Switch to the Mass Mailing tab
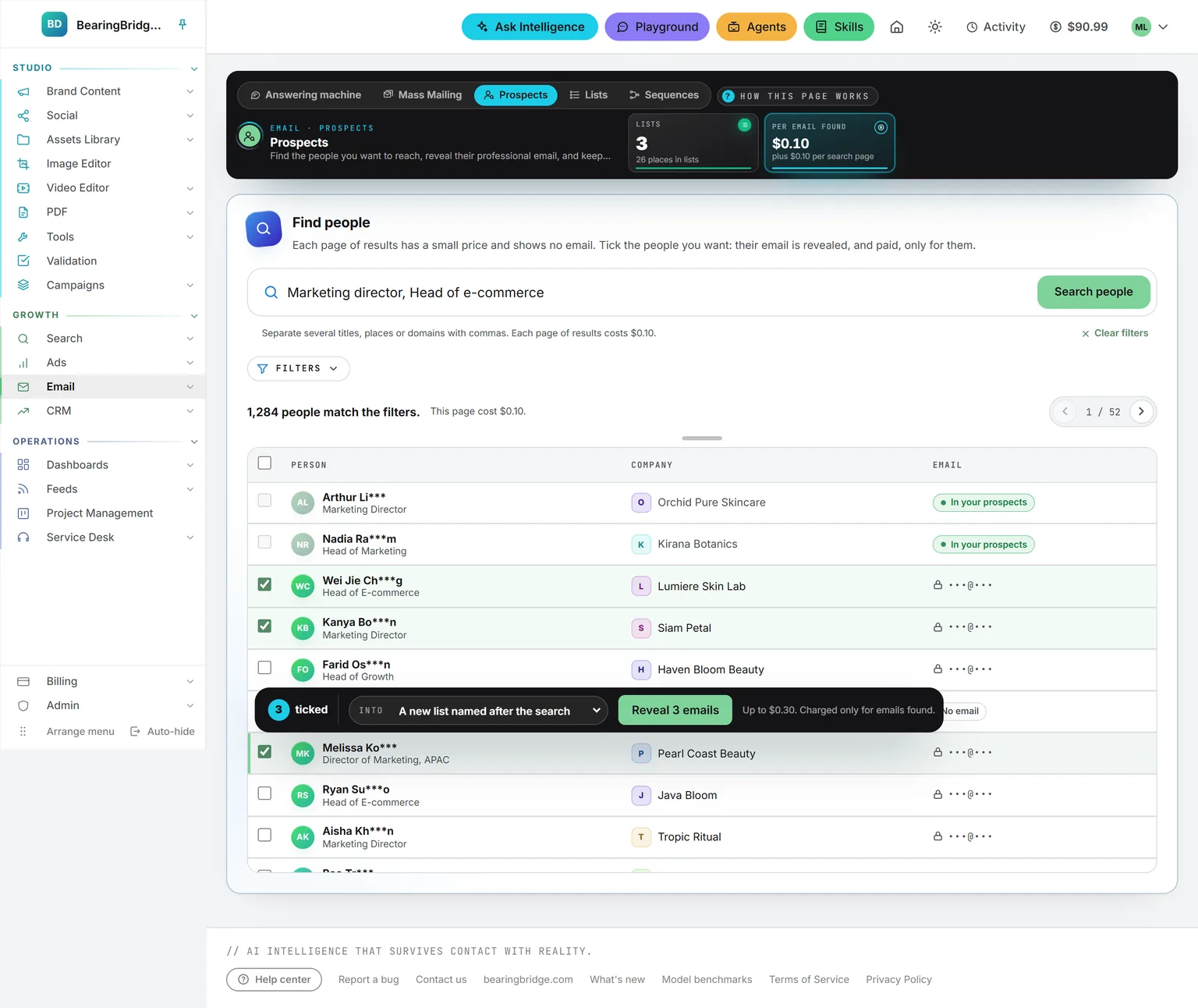This screenshot has height=1008, width=1198. pos(422,95)
